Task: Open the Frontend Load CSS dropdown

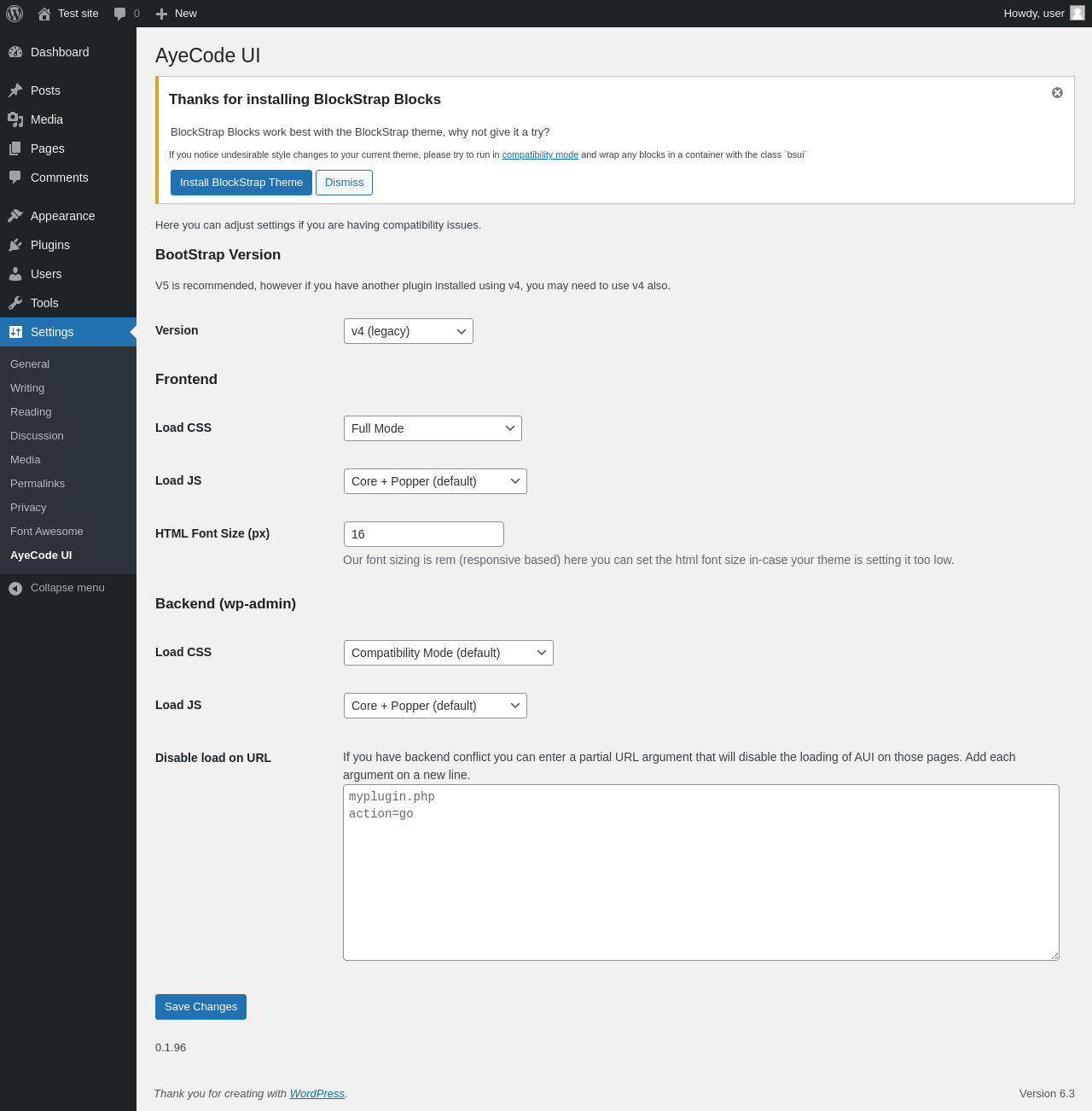Action: [433, 428]
